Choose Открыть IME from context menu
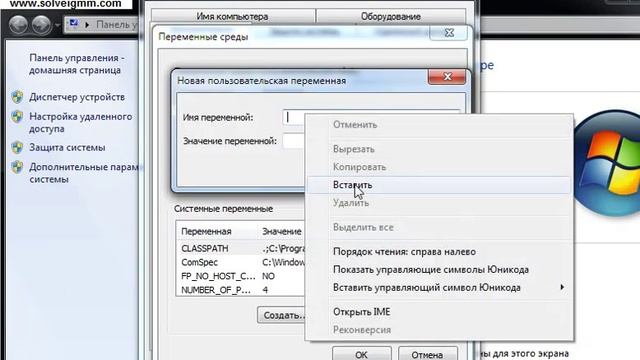Image resolution: width=640 pixels, height=360 pixels. tap(438, 312)
